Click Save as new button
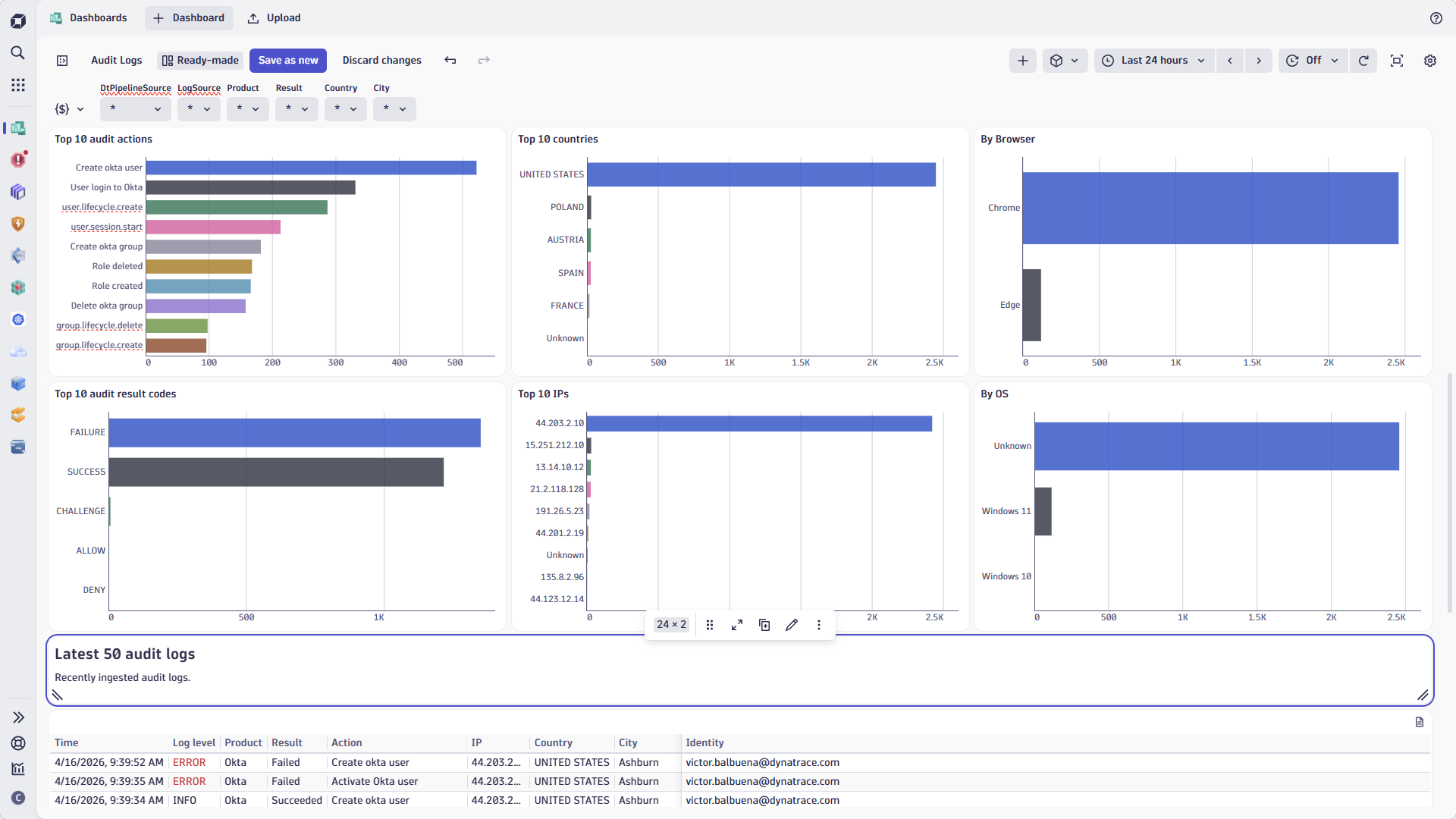This screenshot has width=1456, height=819. point(288,61)
